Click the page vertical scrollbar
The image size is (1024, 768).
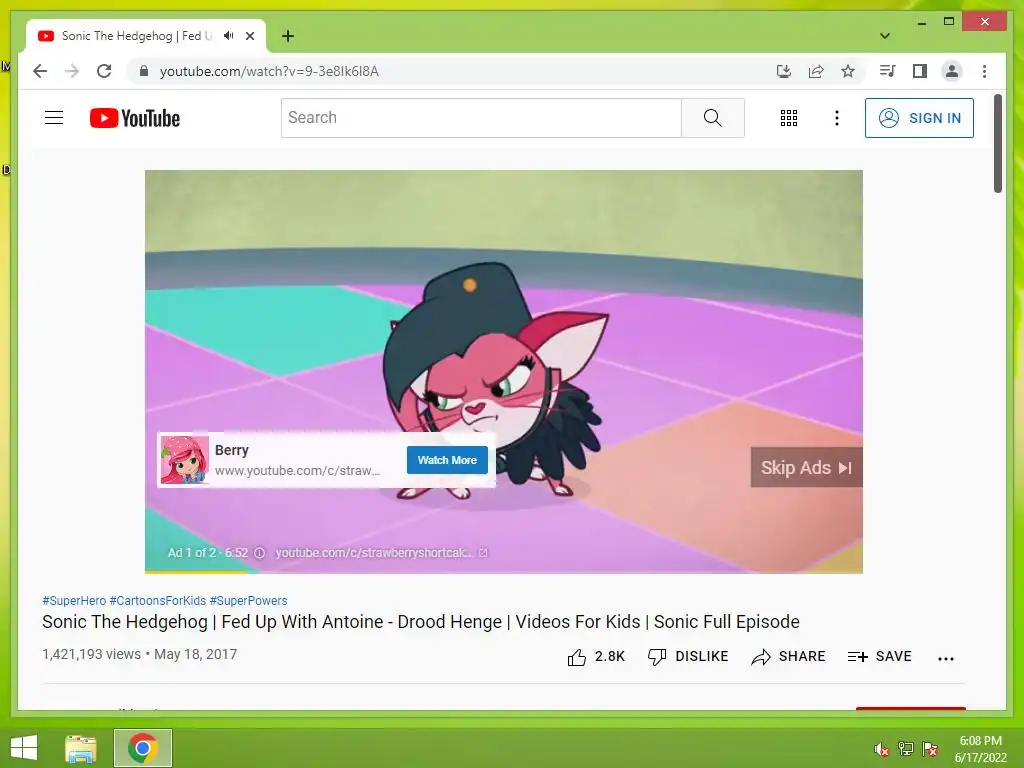coord(998,144)
